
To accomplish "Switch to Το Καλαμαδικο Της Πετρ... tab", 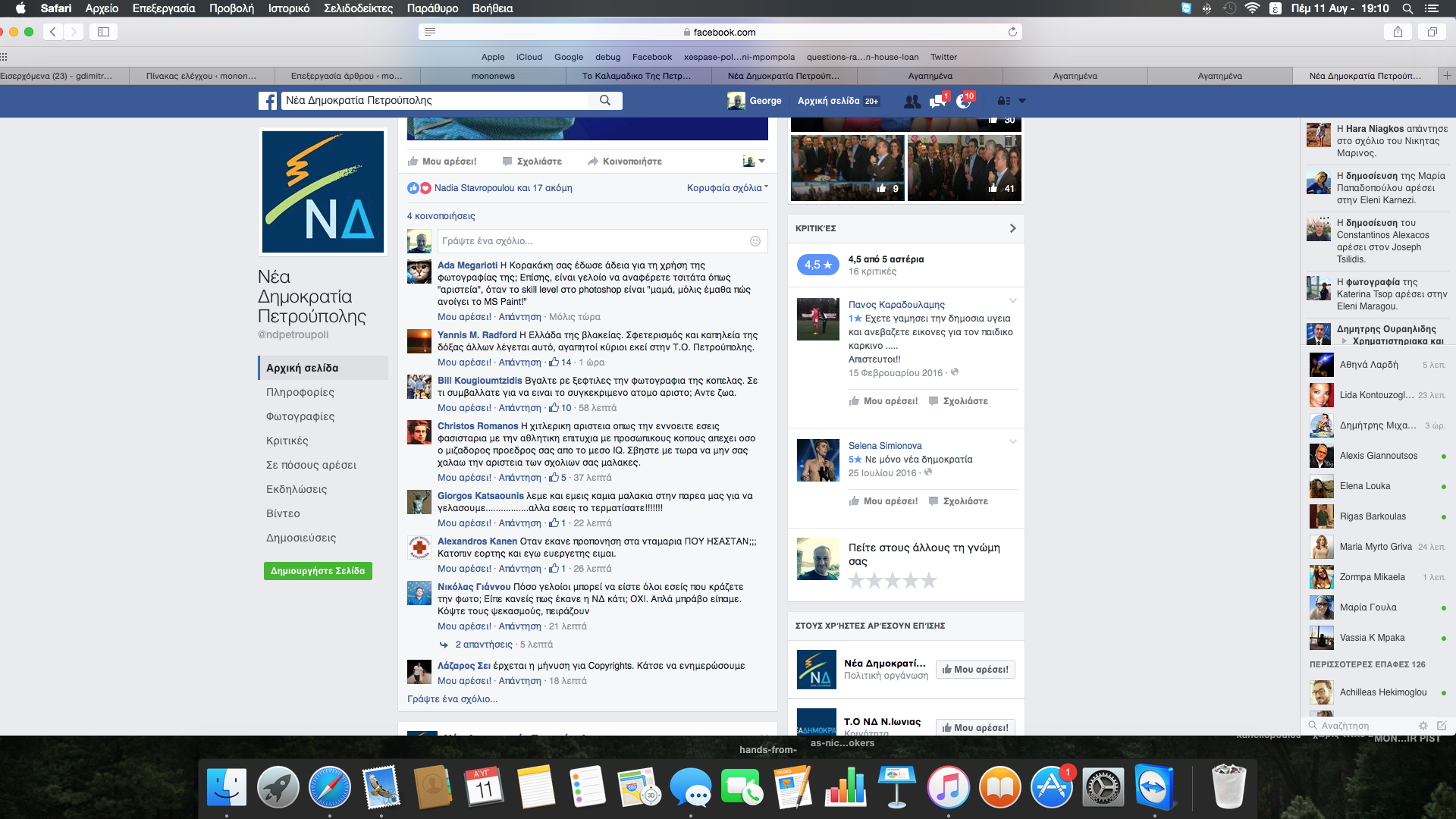I will click(636, 76).
